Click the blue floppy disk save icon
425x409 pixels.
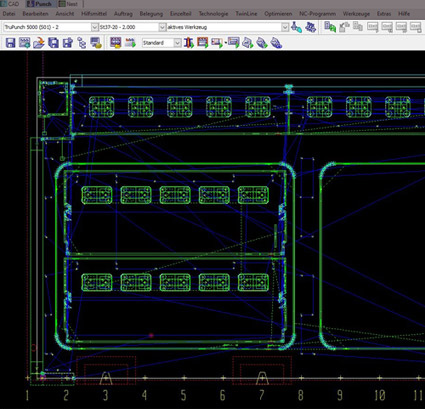tap(10, 43)
